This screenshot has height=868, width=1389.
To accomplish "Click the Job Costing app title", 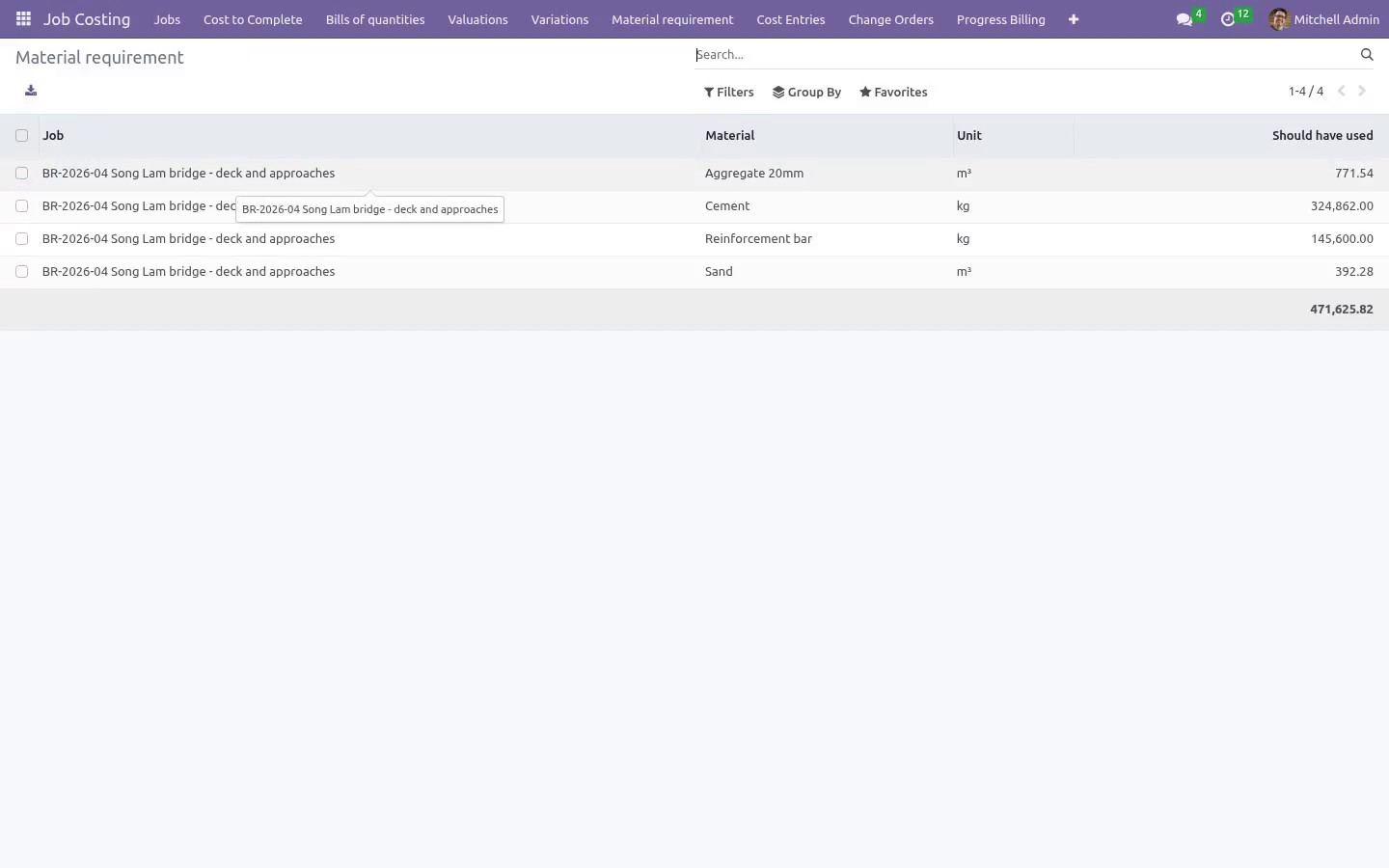I will (87, 19).
